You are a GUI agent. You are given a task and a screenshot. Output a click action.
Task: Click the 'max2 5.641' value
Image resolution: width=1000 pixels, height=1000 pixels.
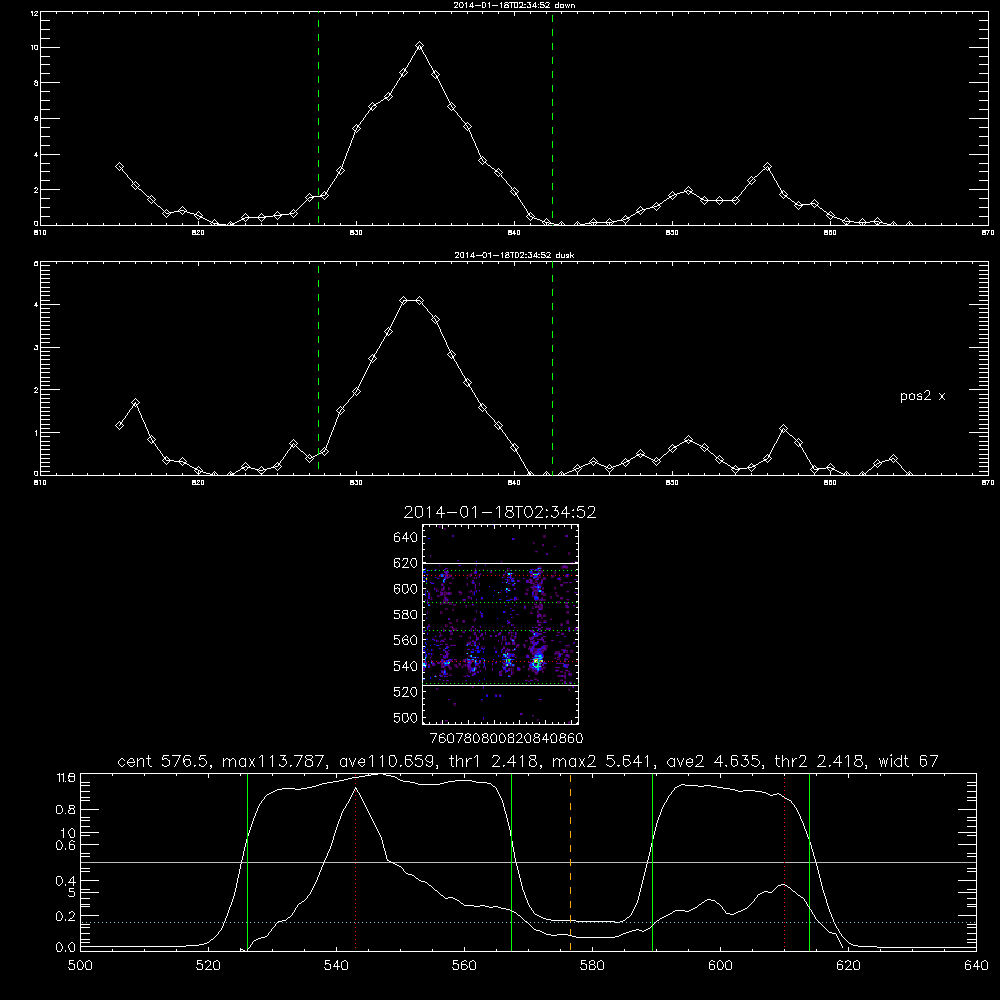point(603,761)
